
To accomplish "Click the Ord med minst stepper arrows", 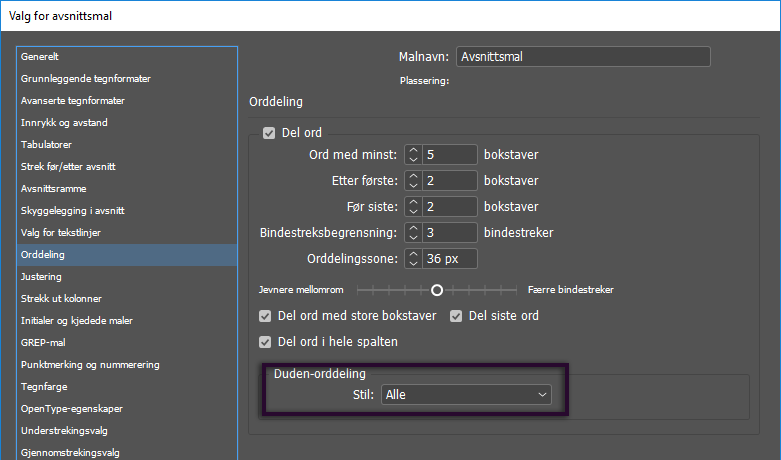I will coord(413,155).
